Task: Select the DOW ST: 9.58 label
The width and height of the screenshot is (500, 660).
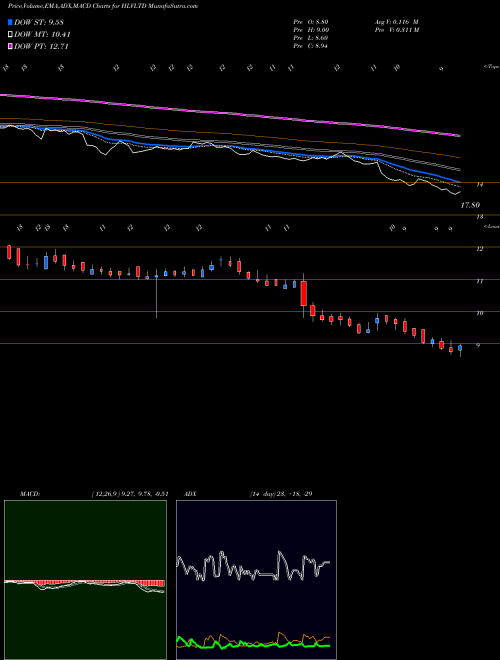Action: coord(39,22)
